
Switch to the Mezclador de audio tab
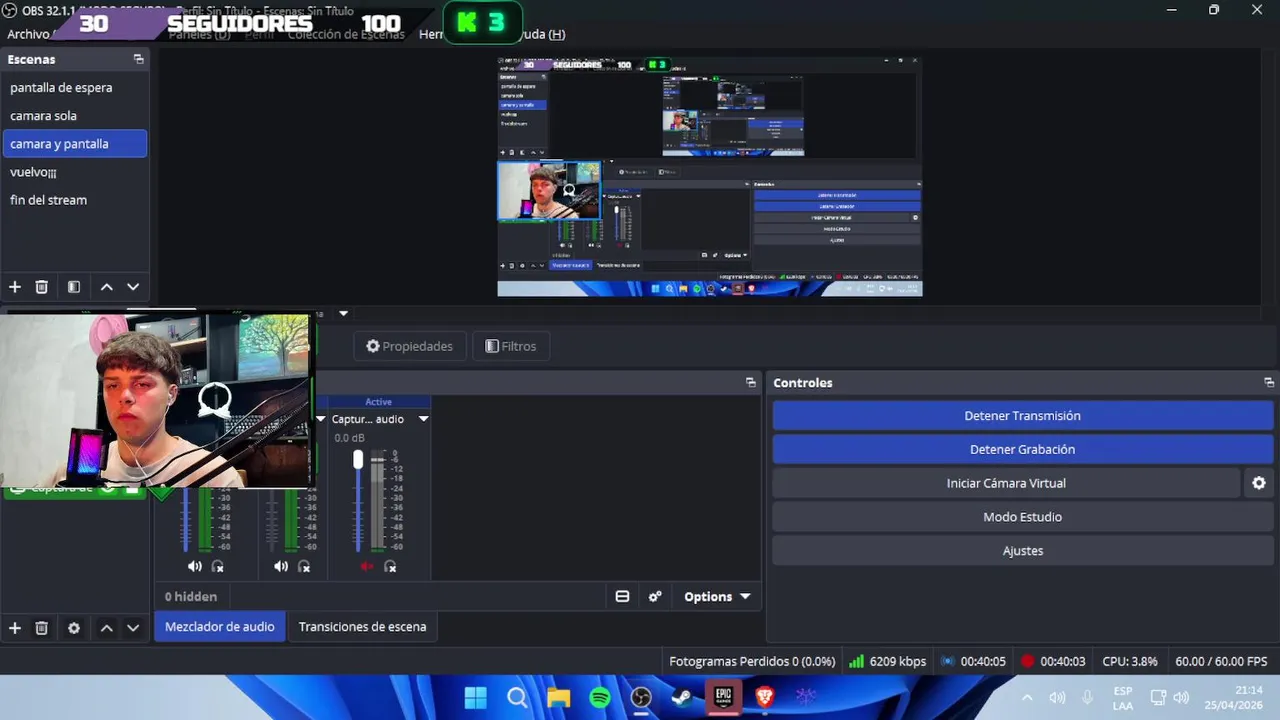coord(220,627)
